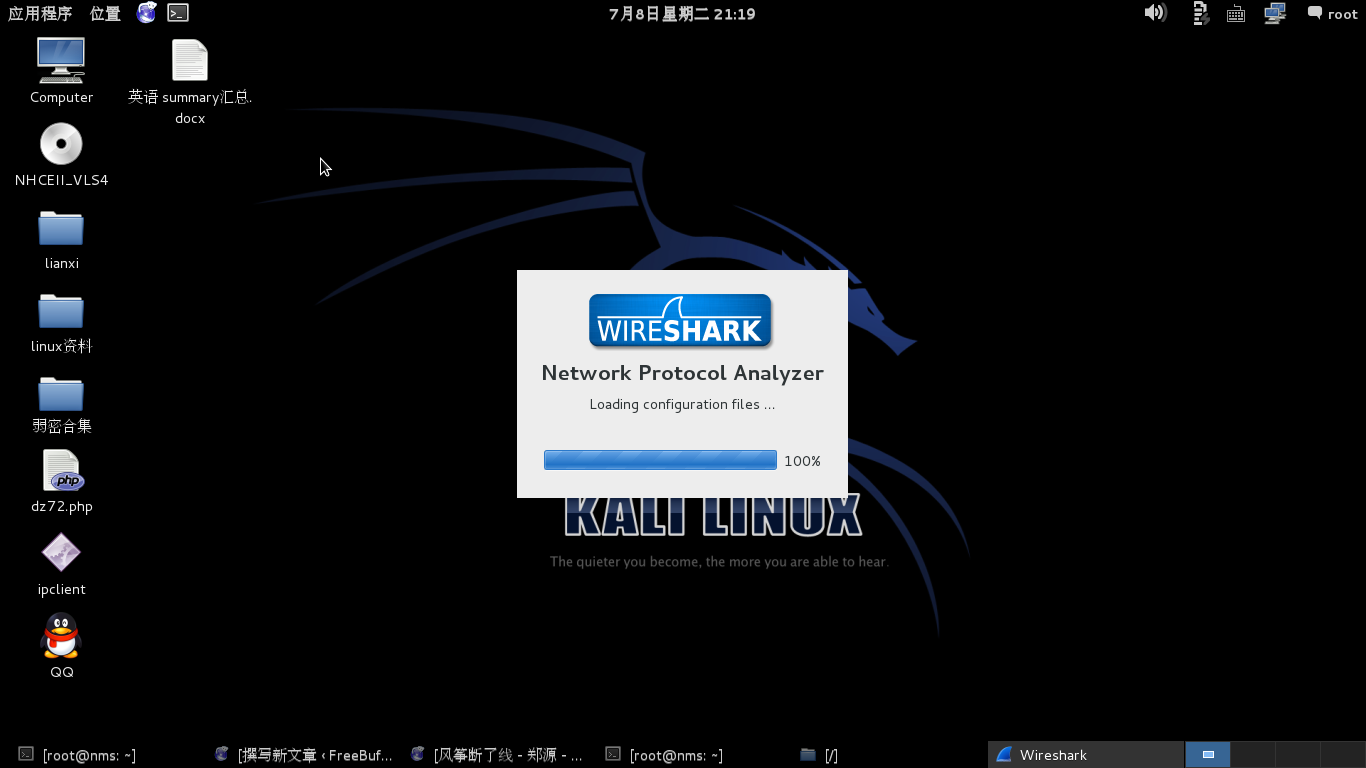Open the date and time calendar
Image resolution: width=1366 pixels, height=768 pixels.
[682, 13]
